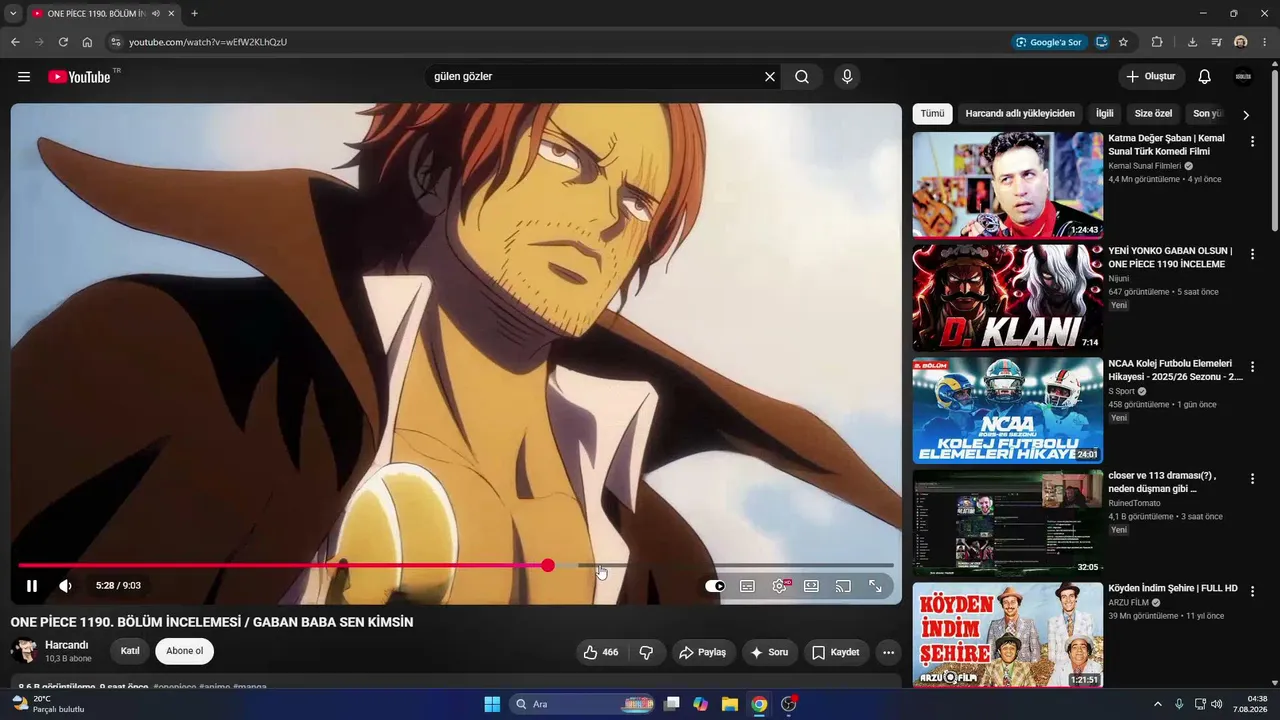The width and height of the screenshot is (1280, 720).
Task: Select the Harcandı adlı yükleyiciden chip
Action: (1020, 114)
